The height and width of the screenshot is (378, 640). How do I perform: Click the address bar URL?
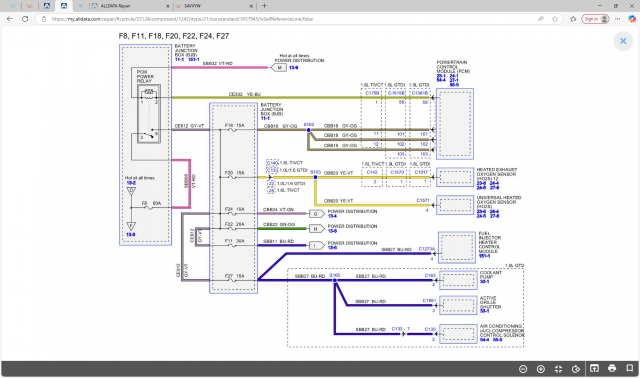tap(182, 19)
